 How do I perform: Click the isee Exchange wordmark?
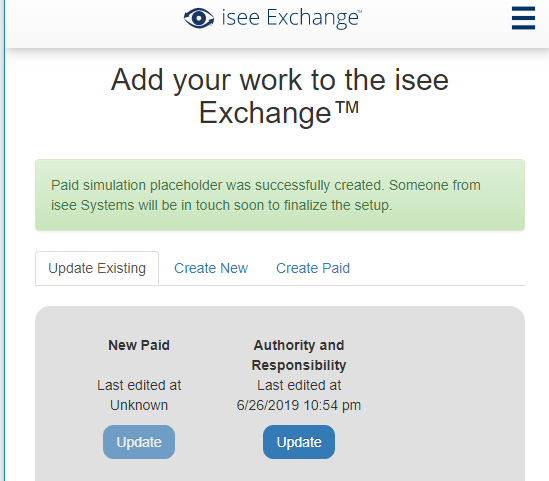[291, 18]
